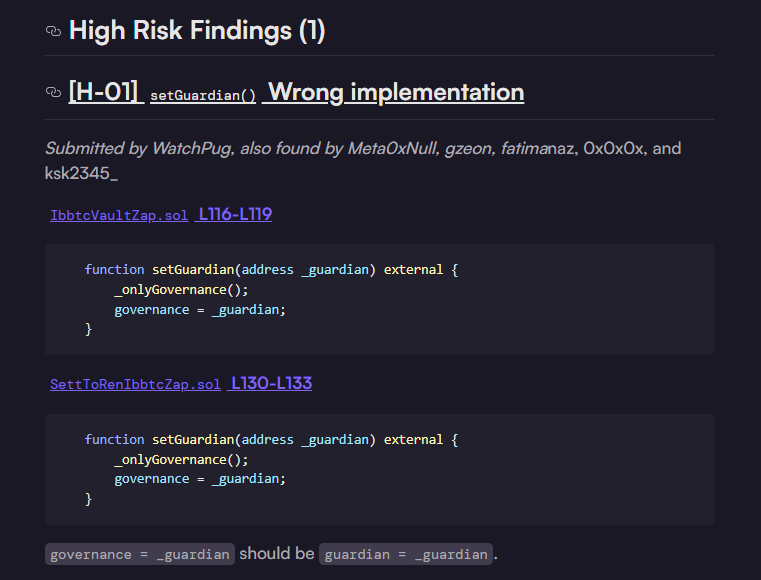Image resolution: width=761 pixels, height=580 pixels.
Task: Click inline code governance = _guardian
Action: pos(140,554)
